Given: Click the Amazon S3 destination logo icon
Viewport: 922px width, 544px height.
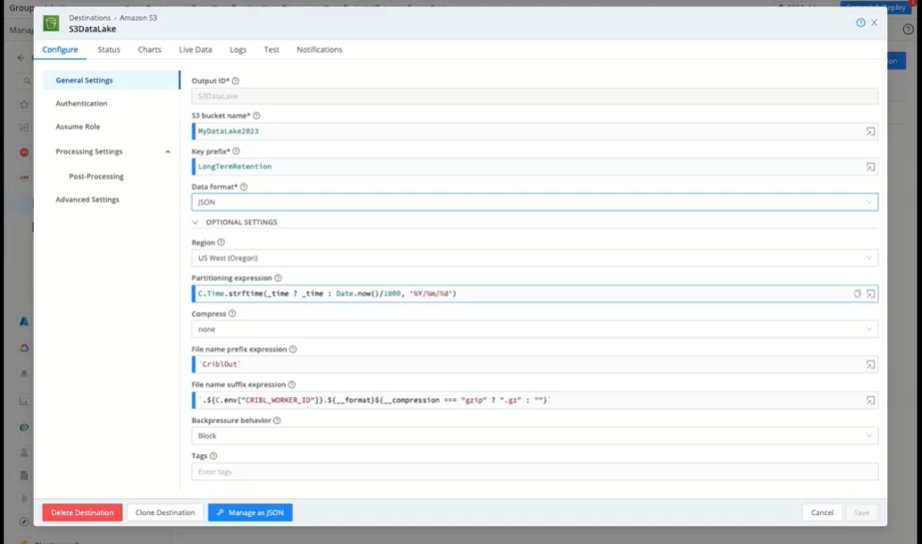Looking at the screenshot, I should (51, 24).
